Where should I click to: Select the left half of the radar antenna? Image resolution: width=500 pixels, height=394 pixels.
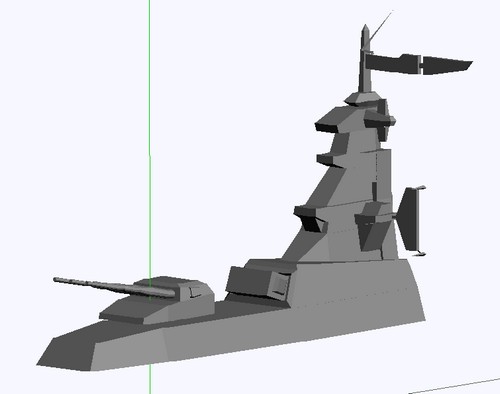tap(393, 63)
